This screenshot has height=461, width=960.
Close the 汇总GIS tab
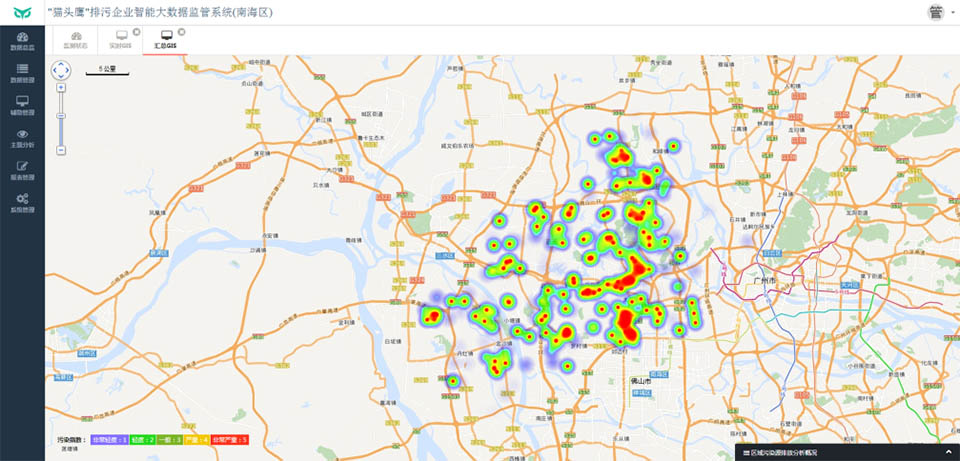click(x=181, y=32)
